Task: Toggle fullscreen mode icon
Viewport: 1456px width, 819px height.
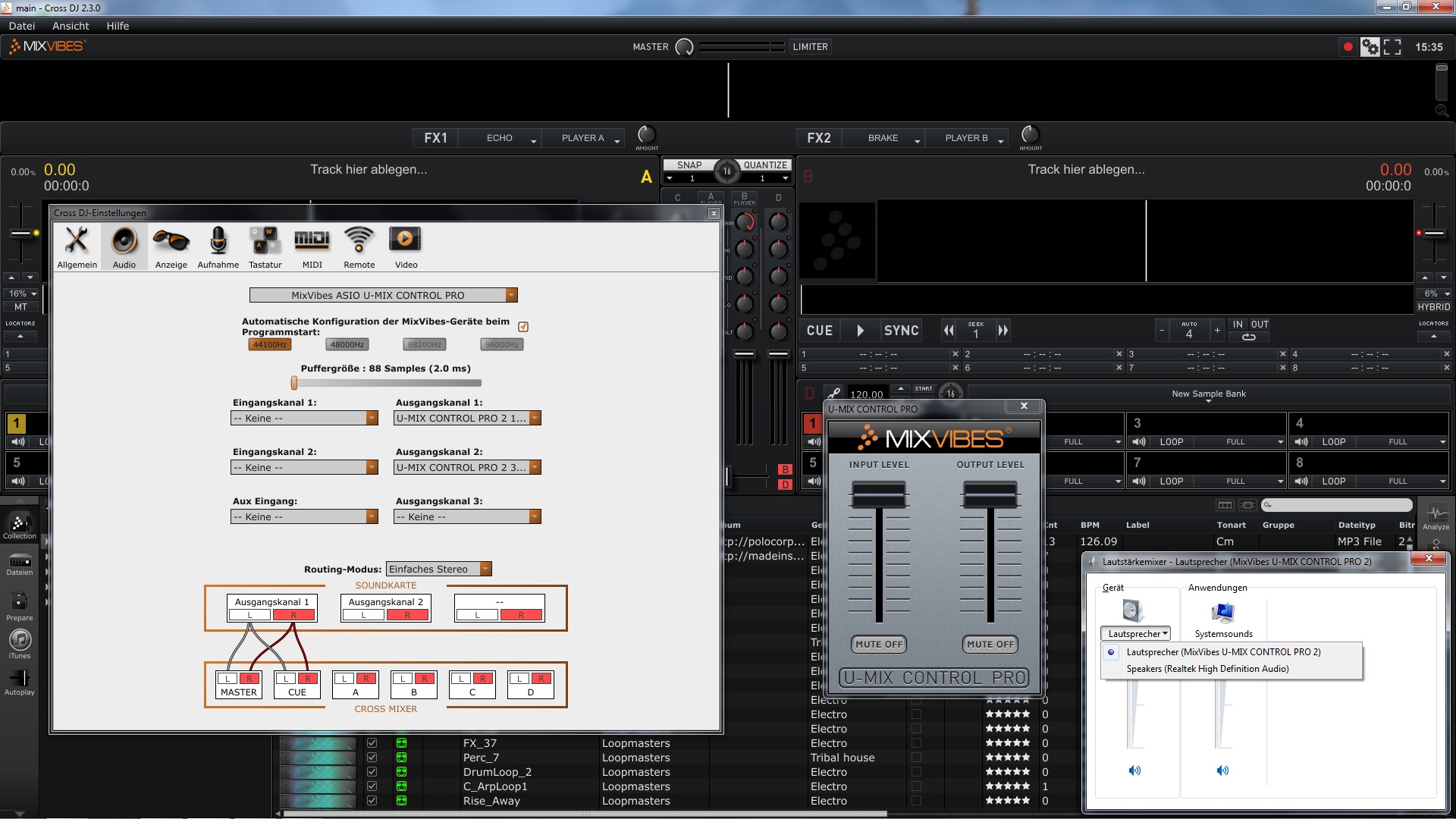Action: coord(1392,47)
